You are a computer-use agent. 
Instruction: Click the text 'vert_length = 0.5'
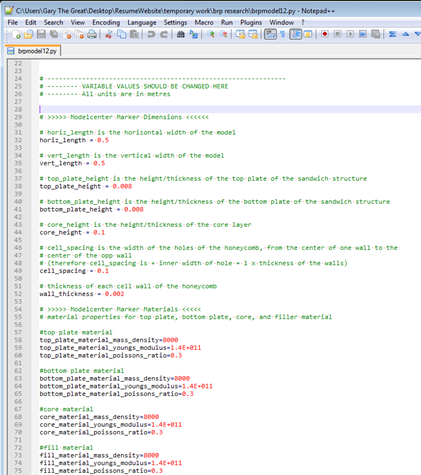(x=72, y=163)
